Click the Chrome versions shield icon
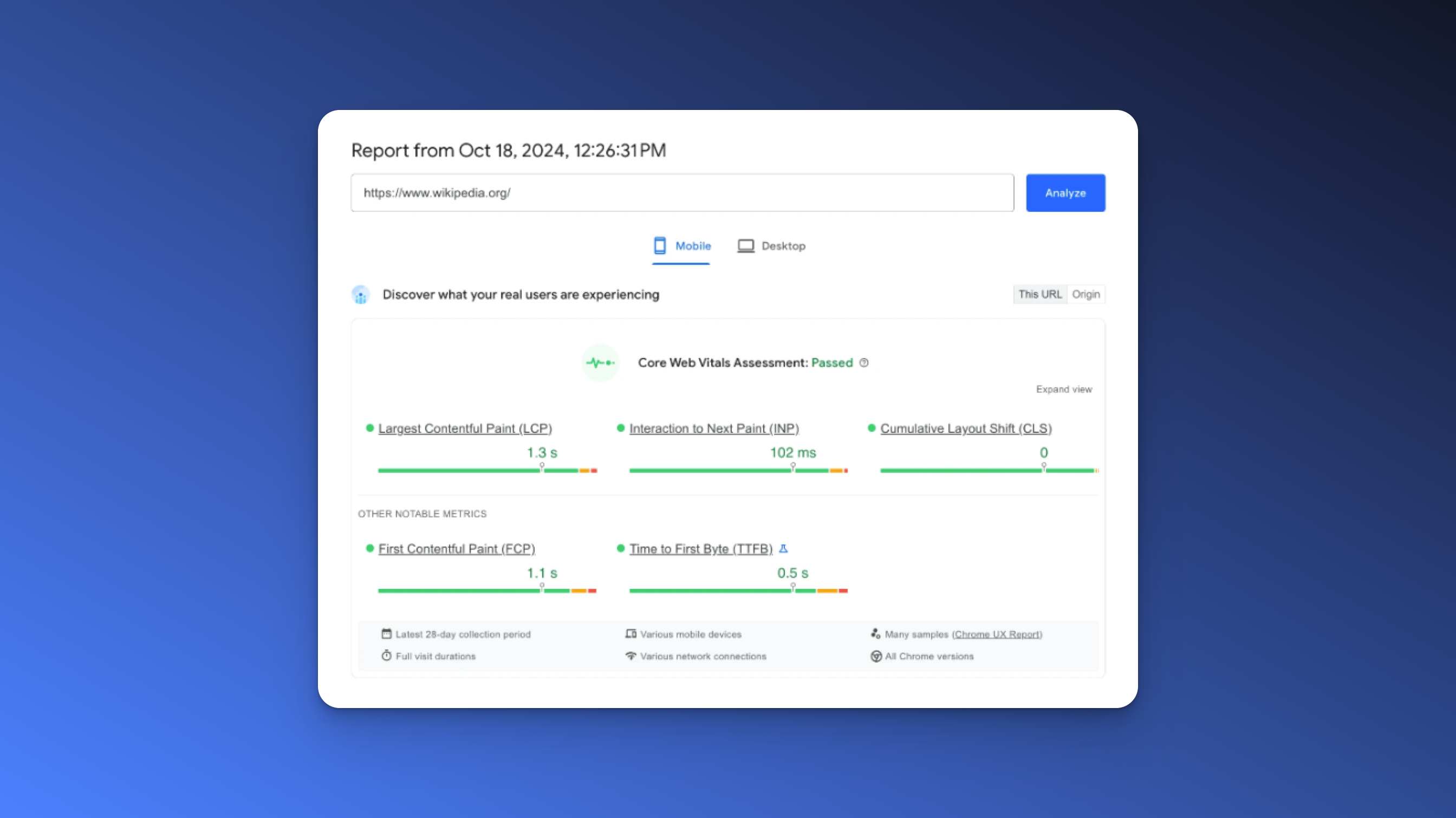Viewport: 1456px width, 818px height. 875,657
